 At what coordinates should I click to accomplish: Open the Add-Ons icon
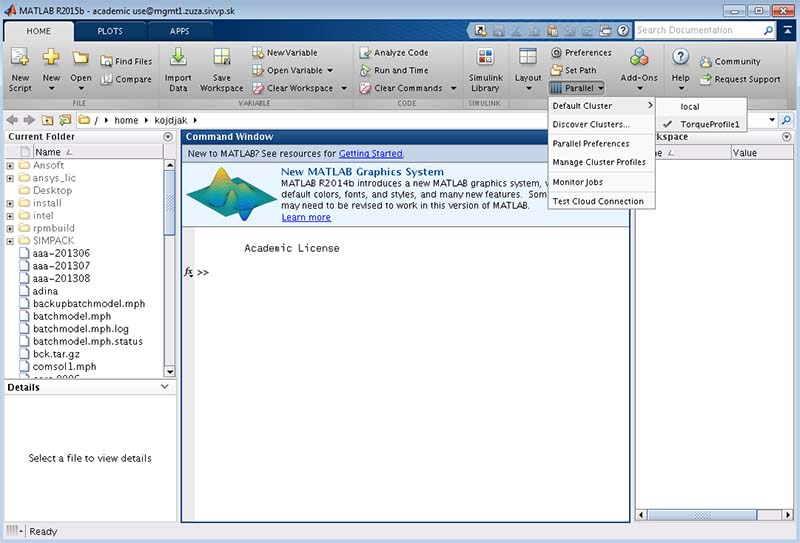tap(639, 58)
